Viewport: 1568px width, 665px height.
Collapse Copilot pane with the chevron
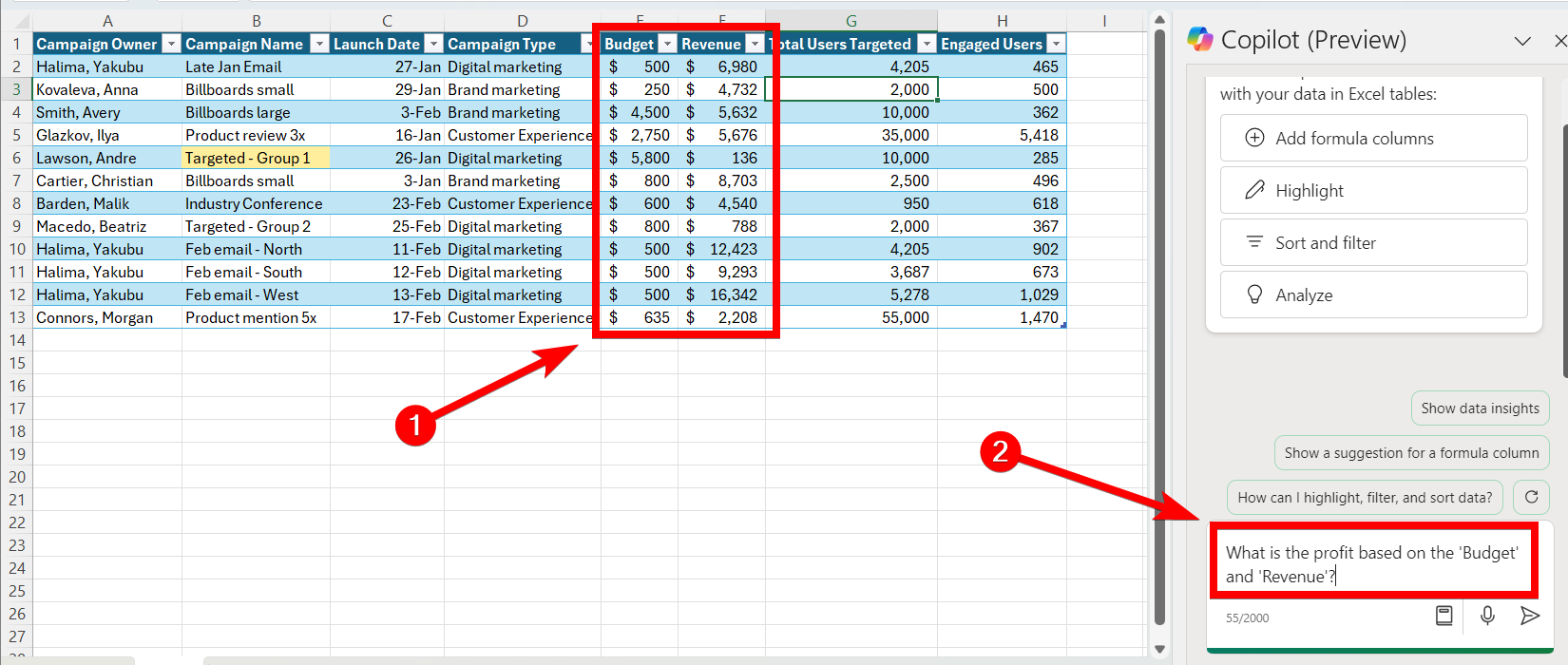tap(1522, 41)
